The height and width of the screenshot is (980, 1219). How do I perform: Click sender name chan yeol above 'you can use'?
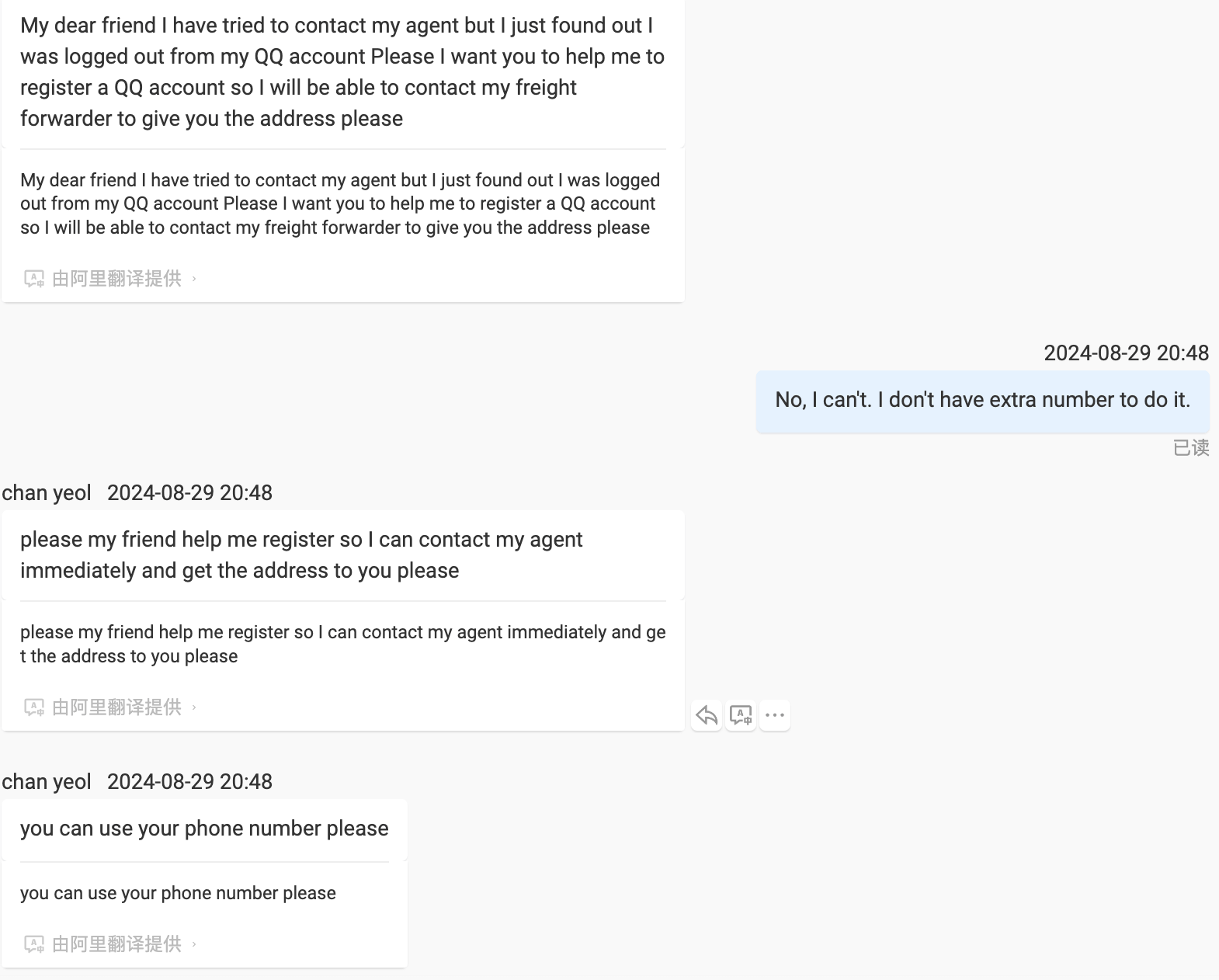(x=47, y=782)
